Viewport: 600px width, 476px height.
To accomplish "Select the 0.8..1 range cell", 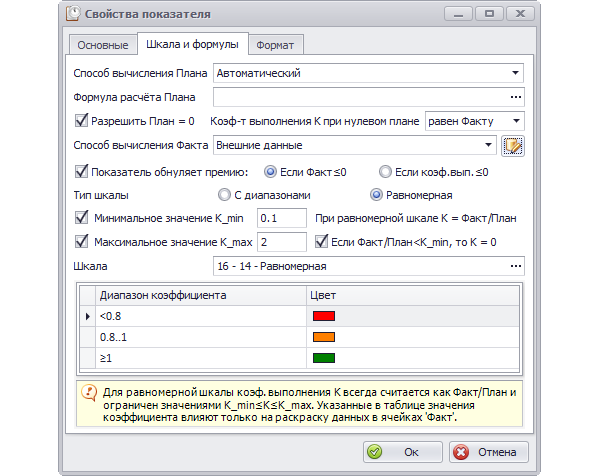I will coord(201,337).
